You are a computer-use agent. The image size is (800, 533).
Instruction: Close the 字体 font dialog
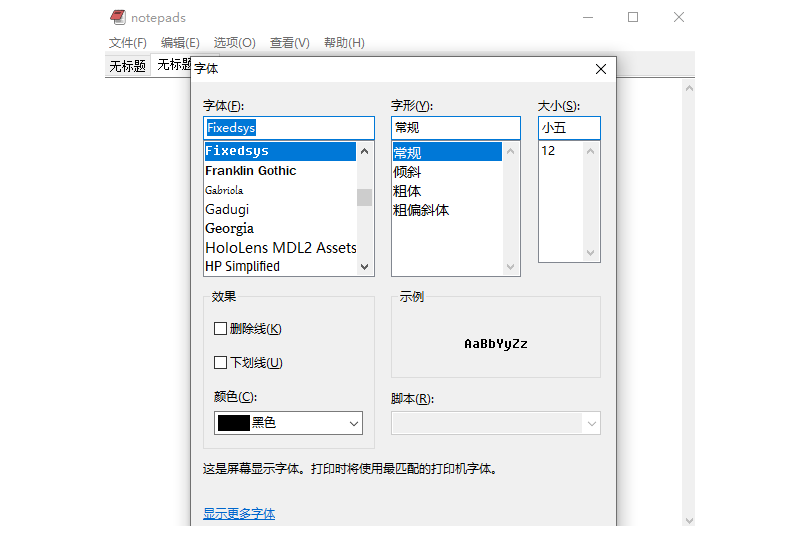click(x=601, y=69)
